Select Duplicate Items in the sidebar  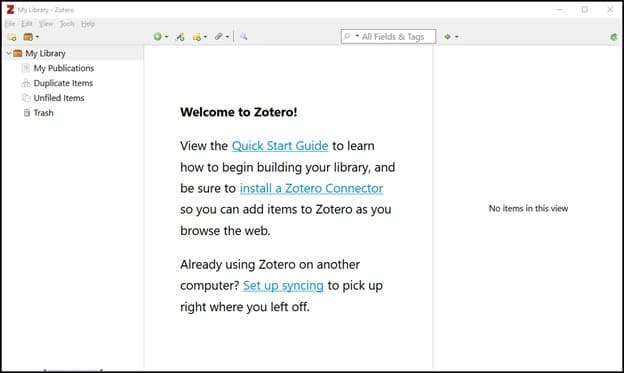[x=63, y=83]
